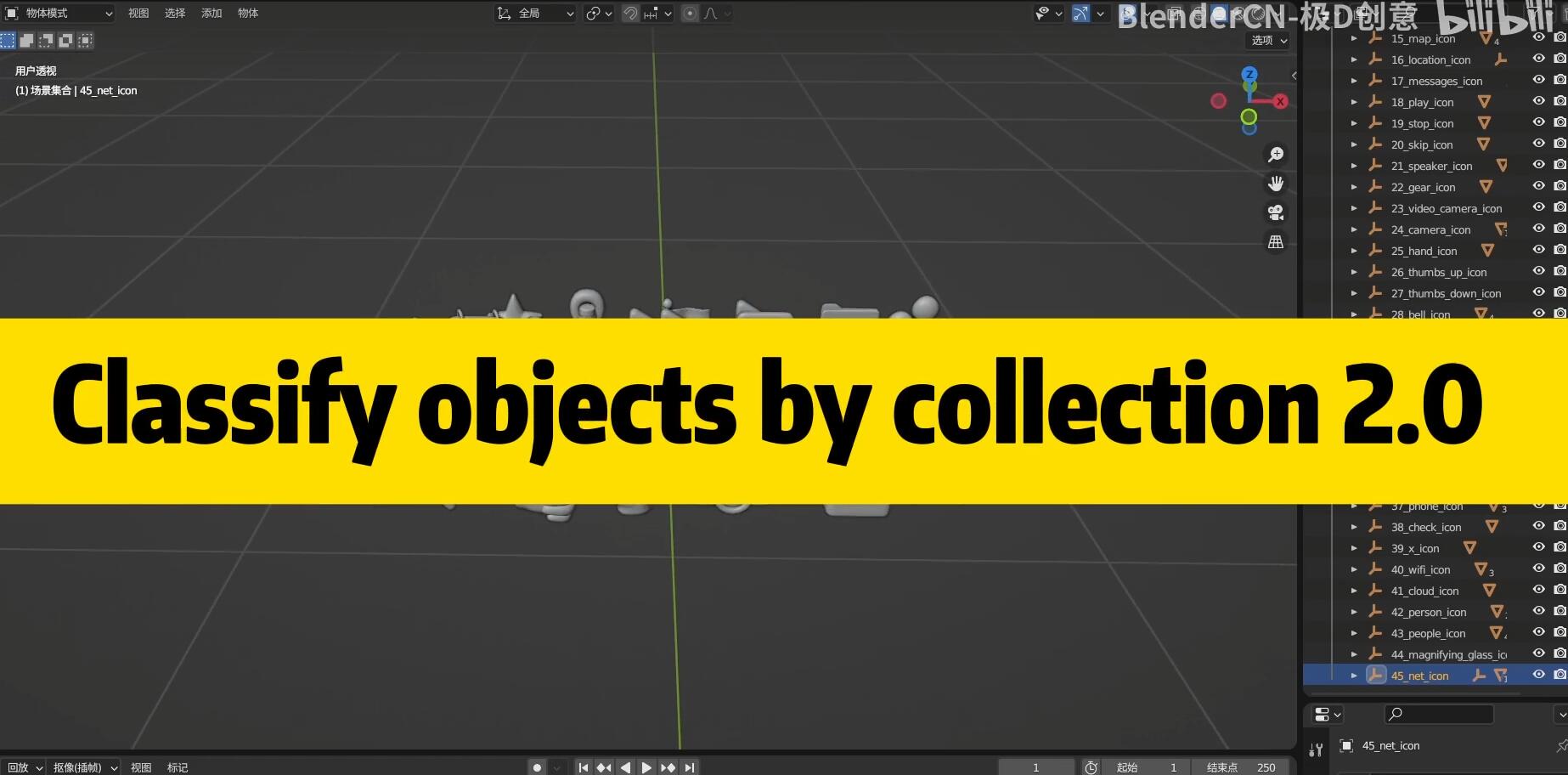Jump to end frame with skip button

point(690,767)
